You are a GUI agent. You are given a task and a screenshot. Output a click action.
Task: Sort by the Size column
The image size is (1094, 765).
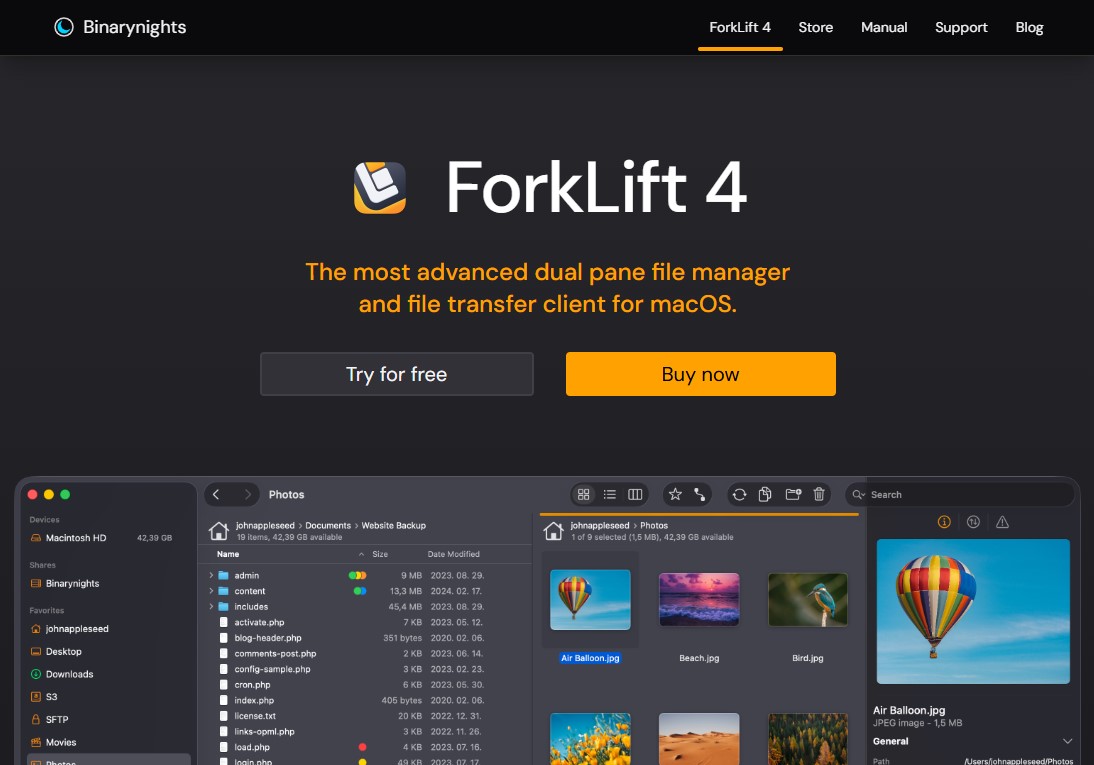click(380, 554)
